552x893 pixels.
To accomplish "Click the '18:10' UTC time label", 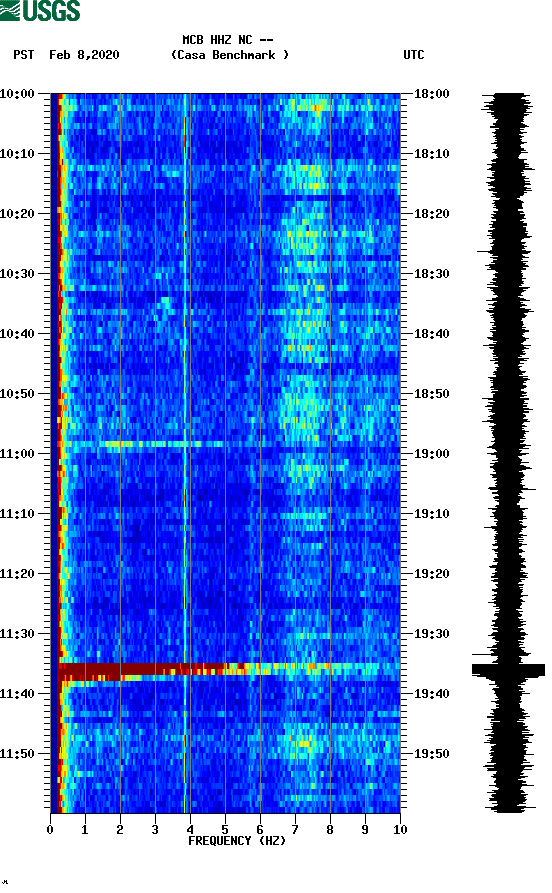I will [432, 154].
